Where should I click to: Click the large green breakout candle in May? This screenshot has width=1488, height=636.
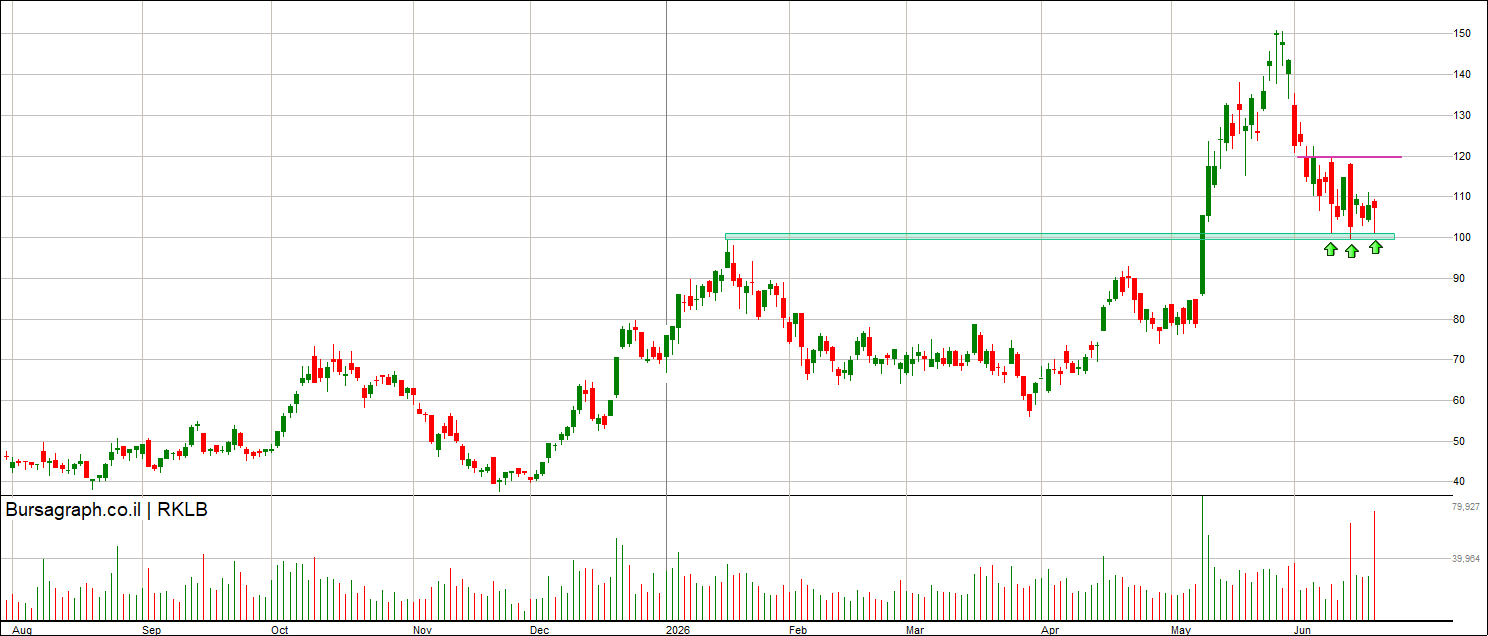point(1202,254)
